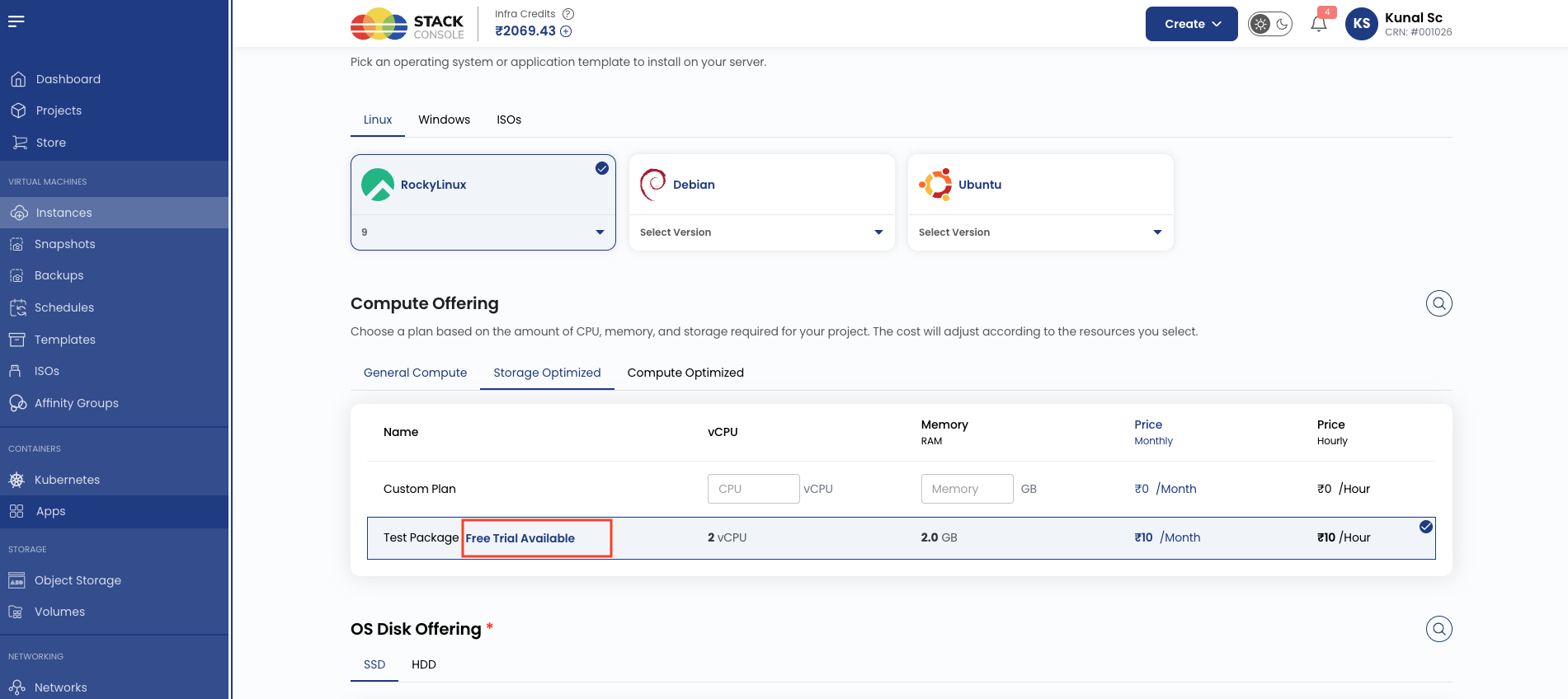
Task: Search OS disk offerings magnifier icon
Action: pyautogui.click(x=1439, y=629)
